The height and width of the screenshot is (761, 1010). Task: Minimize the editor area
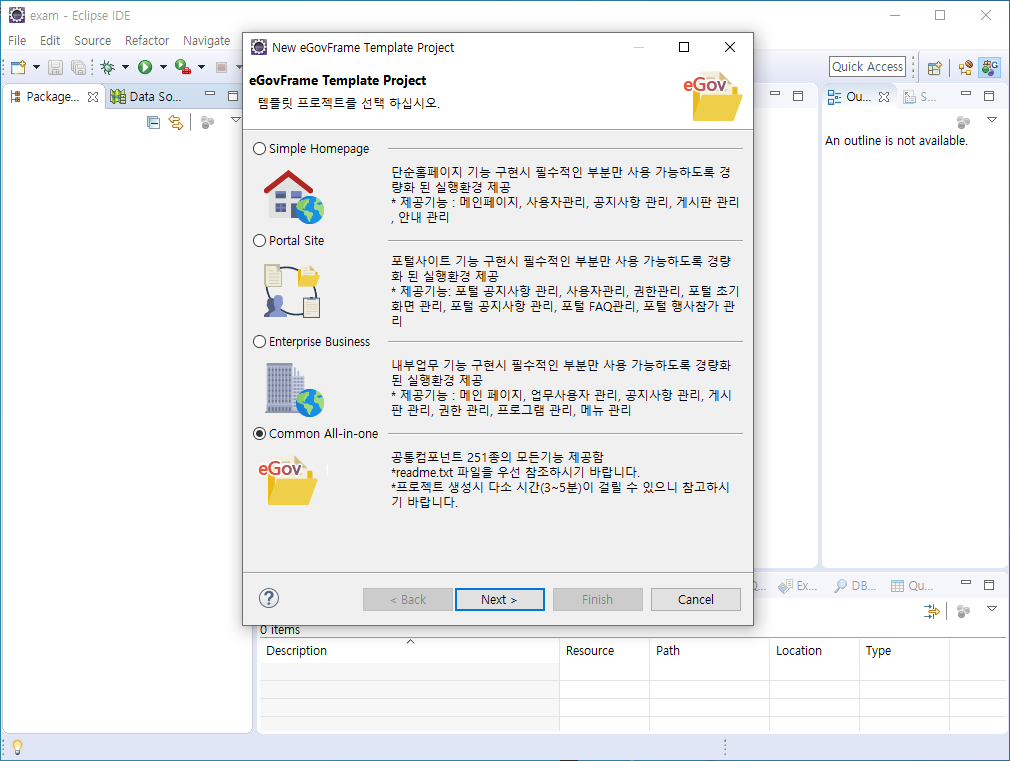pos(775,94)
